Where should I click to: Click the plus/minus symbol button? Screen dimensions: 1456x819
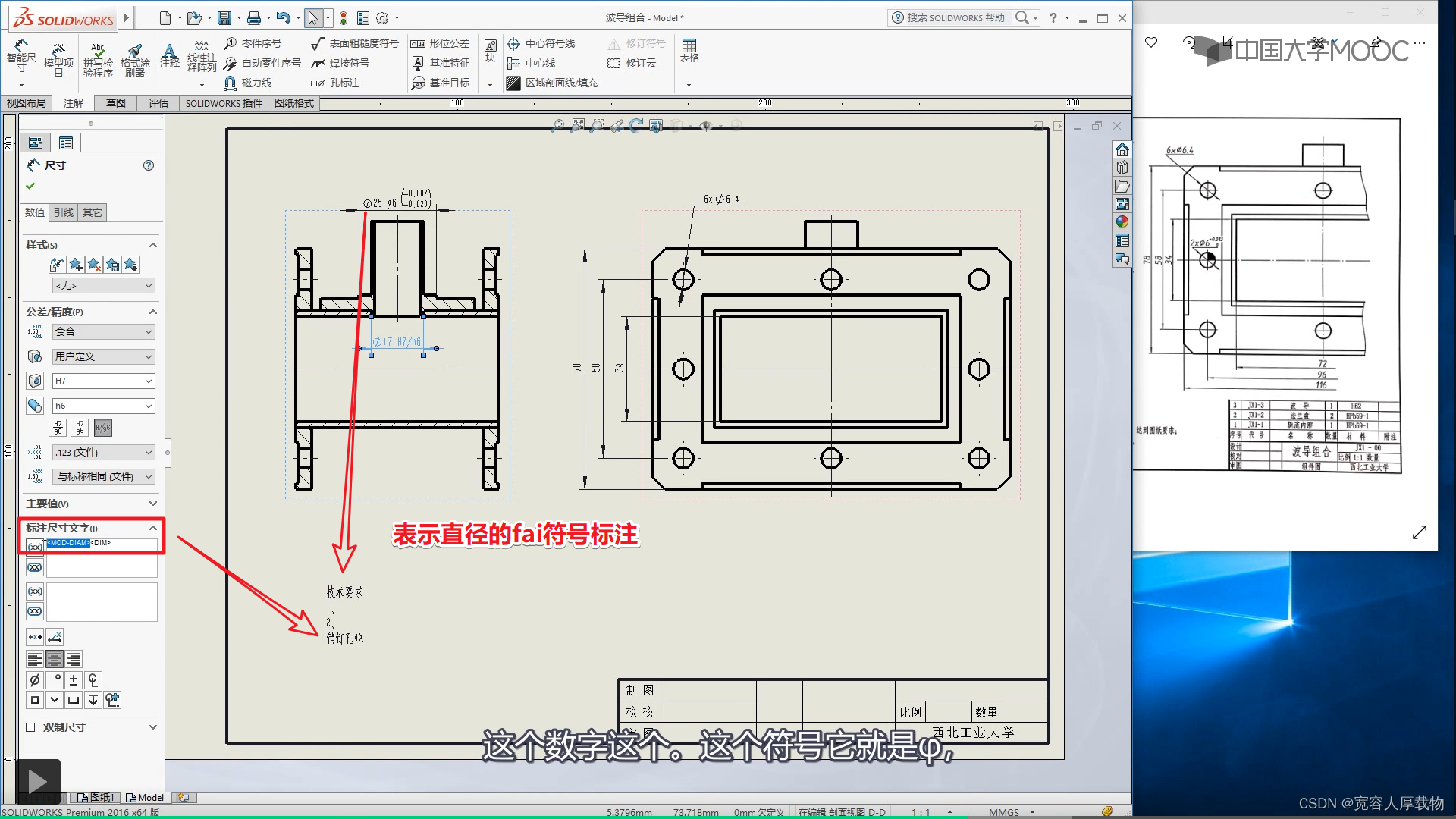74,680
